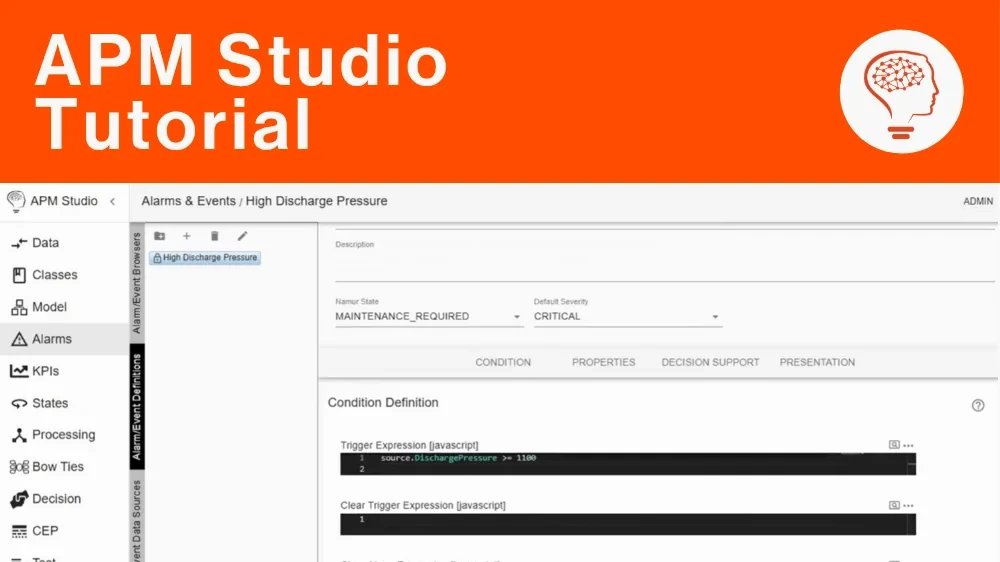
Task: Switch to the CONDITION tab
Action: [x=503, y=362]
